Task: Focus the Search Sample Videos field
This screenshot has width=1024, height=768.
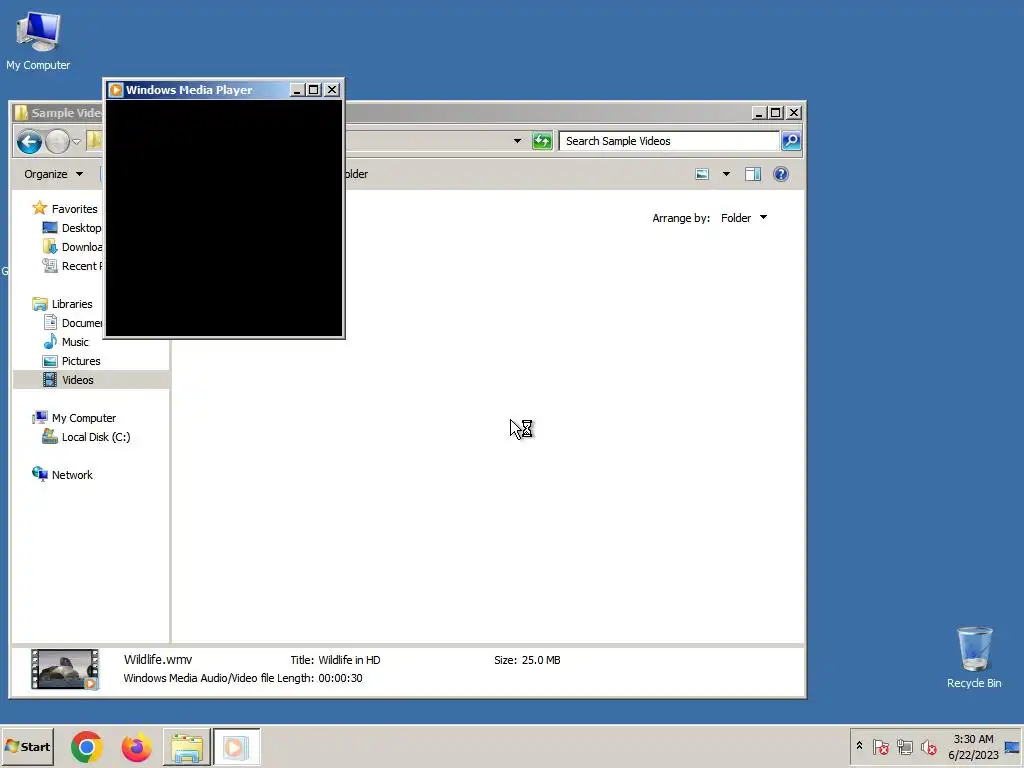Action: click(669, 141)
